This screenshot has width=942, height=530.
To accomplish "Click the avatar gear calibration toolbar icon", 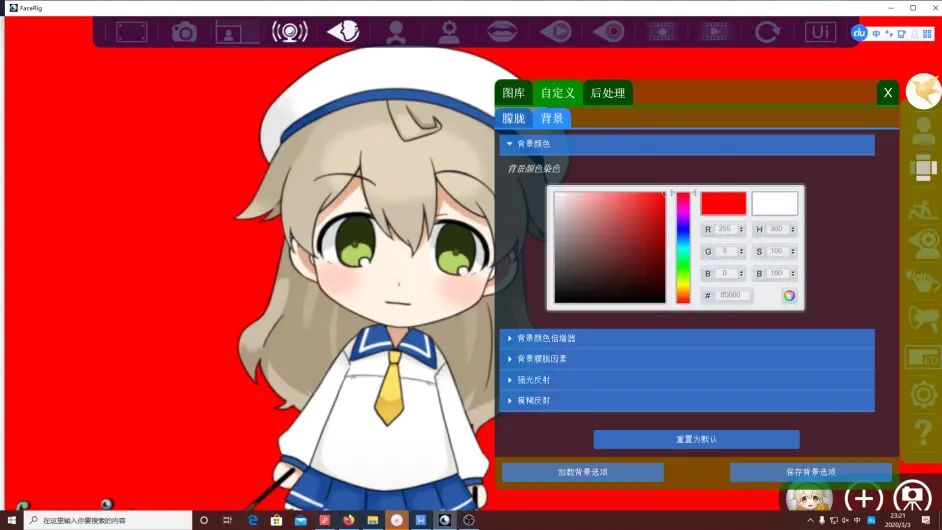I will [x=448, y=32].
